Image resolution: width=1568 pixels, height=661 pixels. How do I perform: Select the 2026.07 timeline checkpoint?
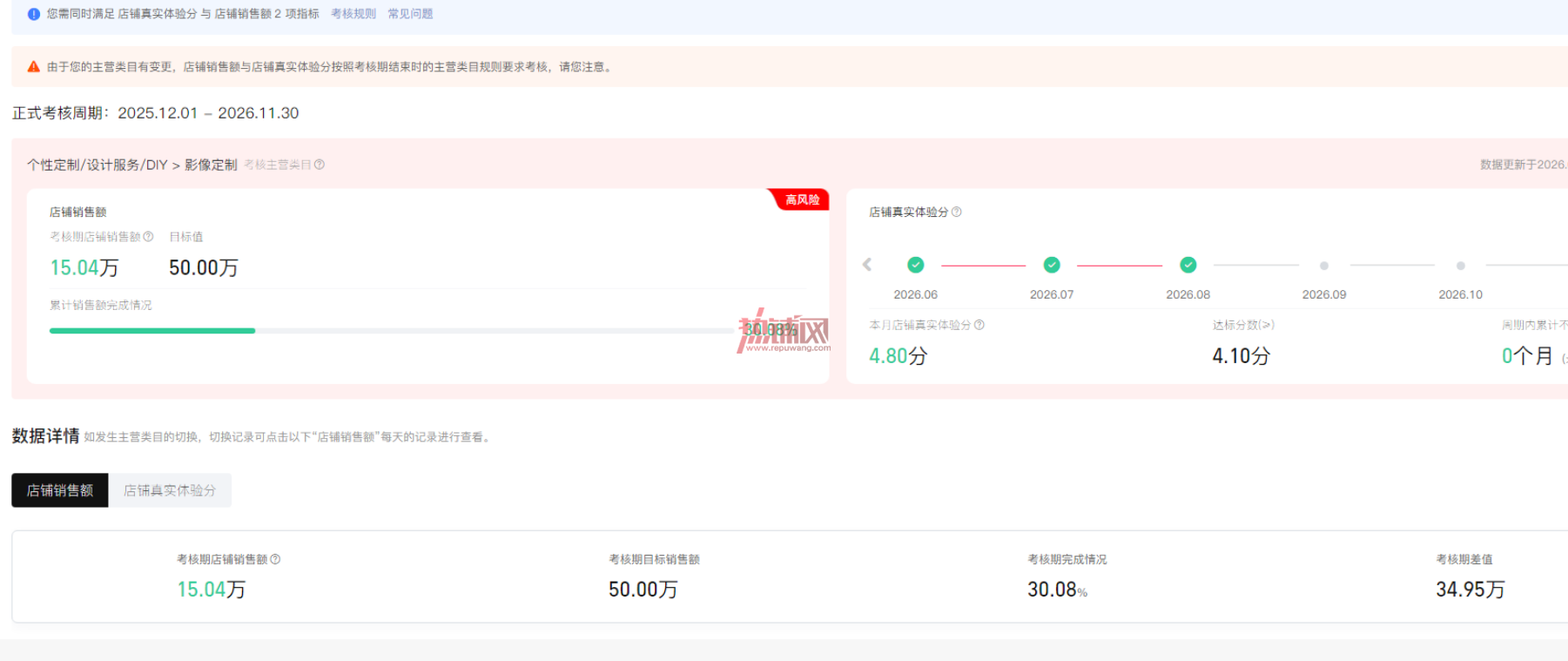click(x=1052, y=265)
